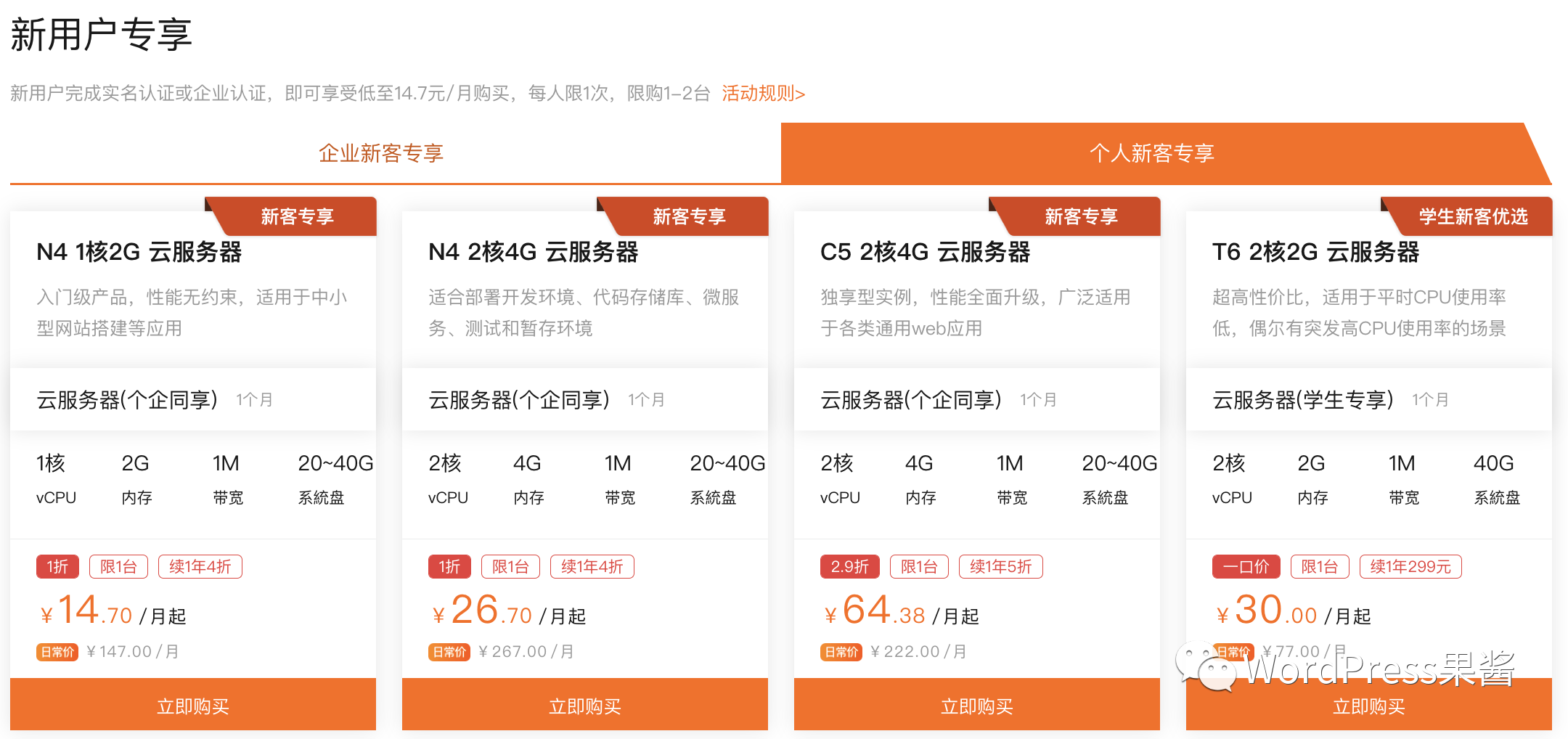The width and height of the screenshot is (1568, 739).
Task: Click 限1台 tag on C5 2核4G card
Action: pyautogui.click(x=919, y=567)
